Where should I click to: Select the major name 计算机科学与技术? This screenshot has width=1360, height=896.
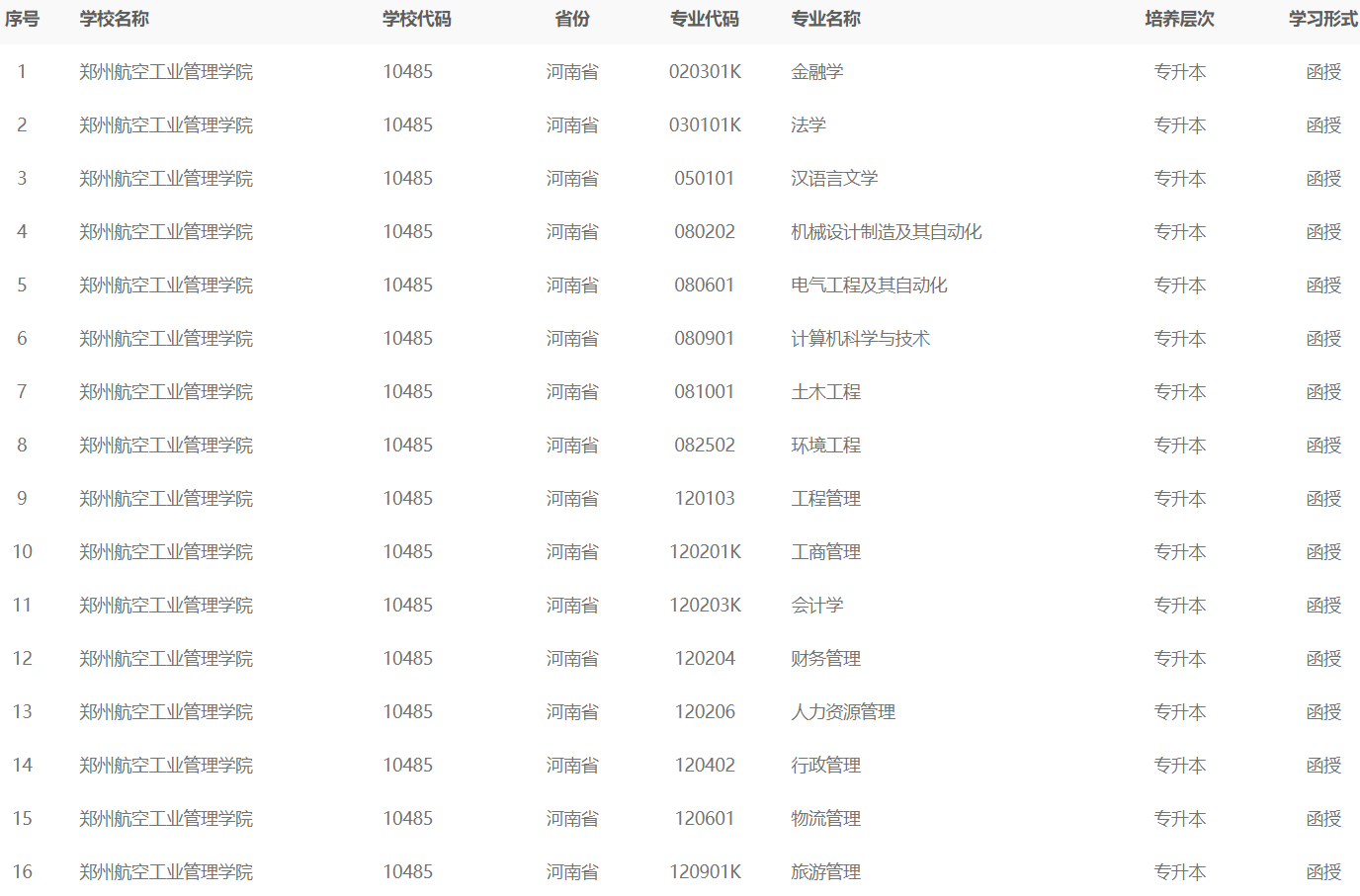click(861, 339)
